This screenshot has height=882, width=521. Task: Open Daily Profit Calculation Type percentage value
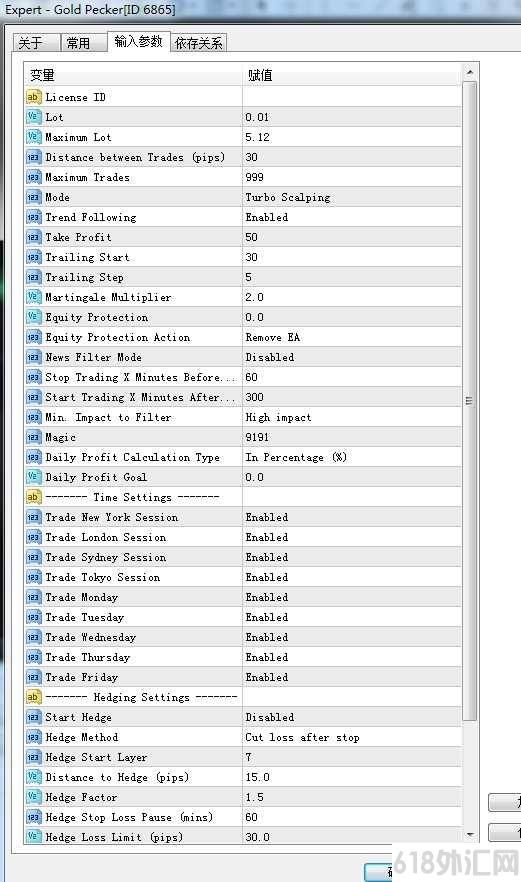point(296,457)
